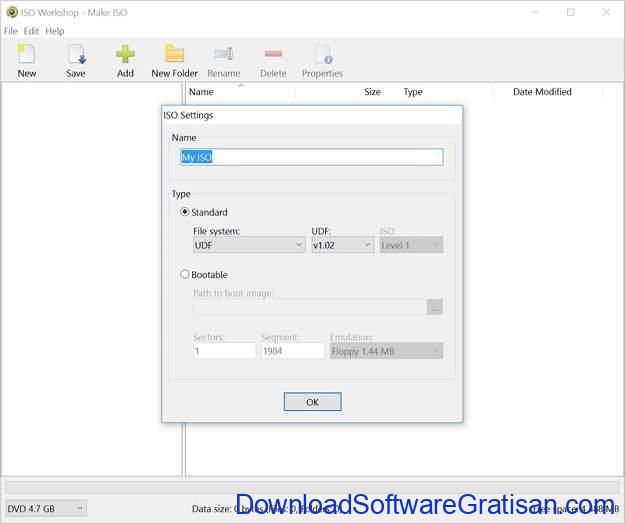Viewport: 625px width, 524px height.
Task: Confirm ISO Settings with OK button
Action: (312, 402)
